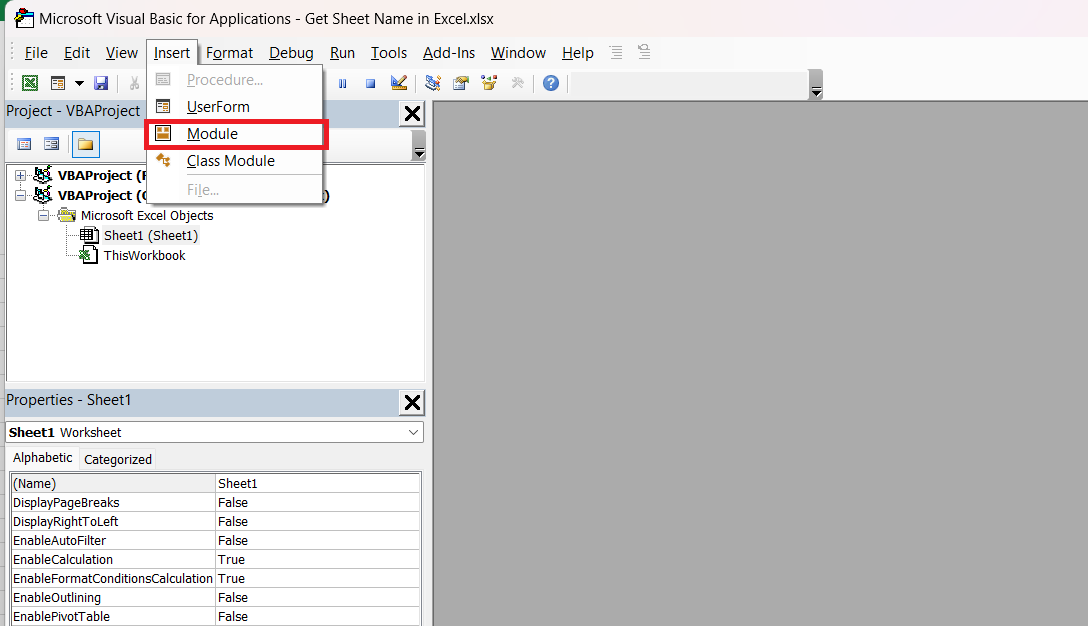Click EnableCalculation value True
Screen dimensions: 1088x626
(x=318, y=559)
